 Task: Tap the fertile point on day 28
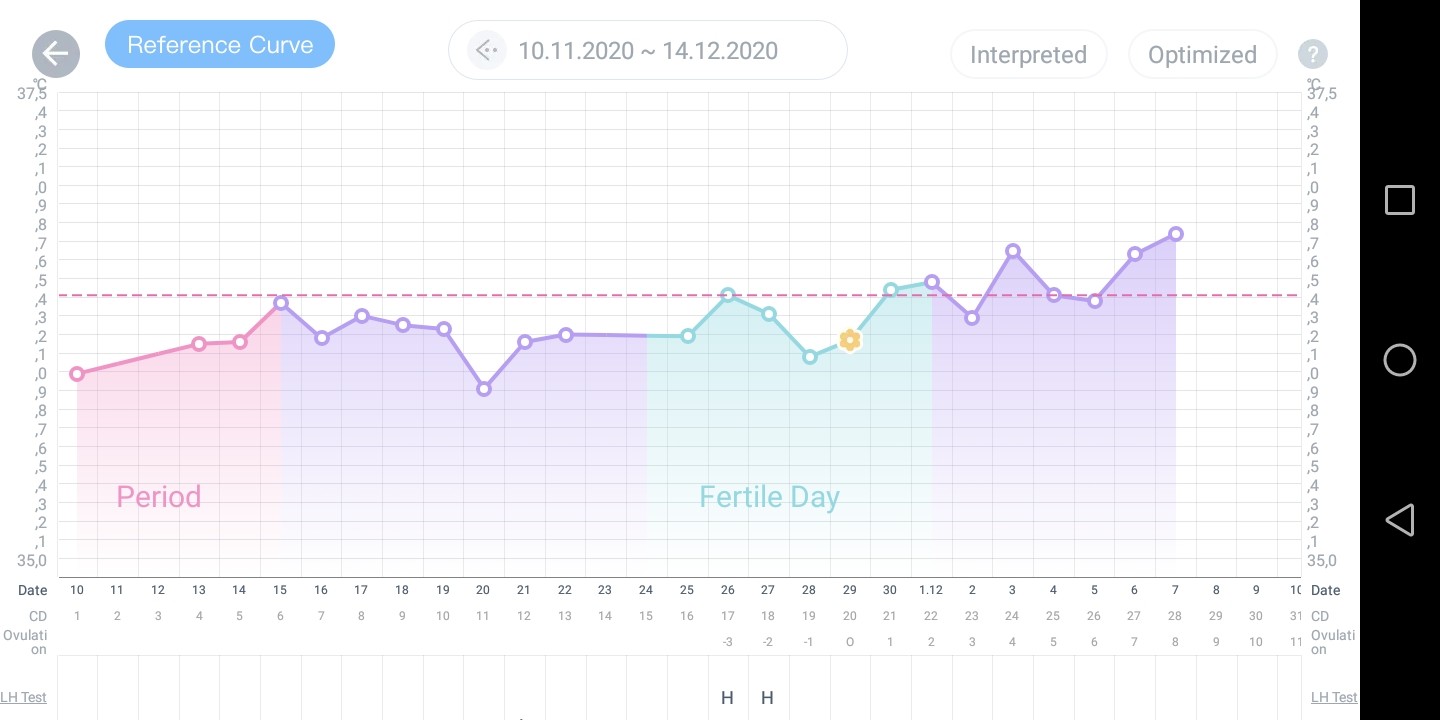point(810,356)
